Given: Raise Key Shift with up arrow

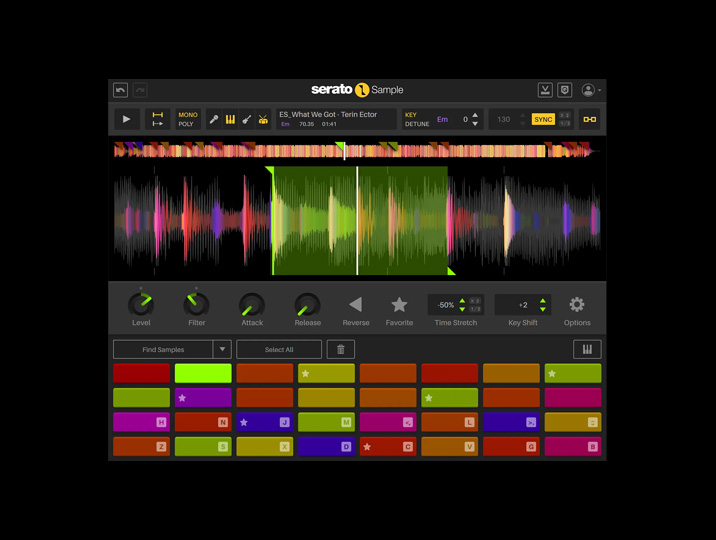Looking at the screenshot, I should pos(542,301).
